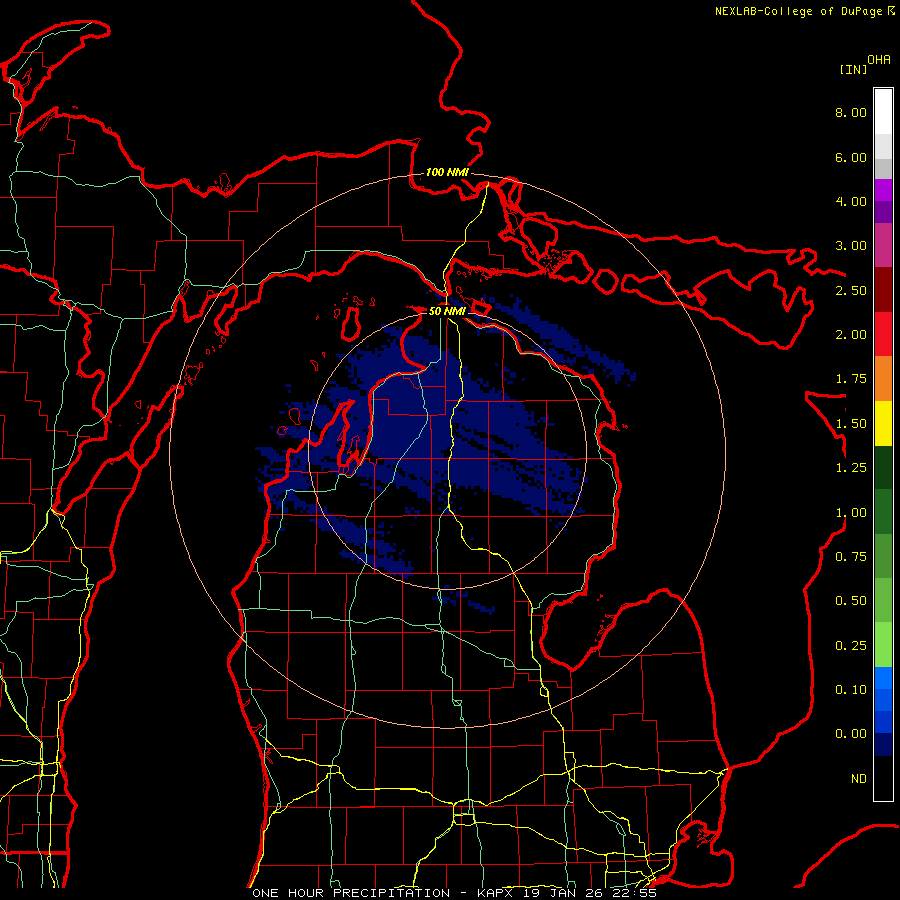The width and height of the screenshot is (900, 900).
Task: Click the 100 NMI range ring label
Action: (x=447, y=172)
